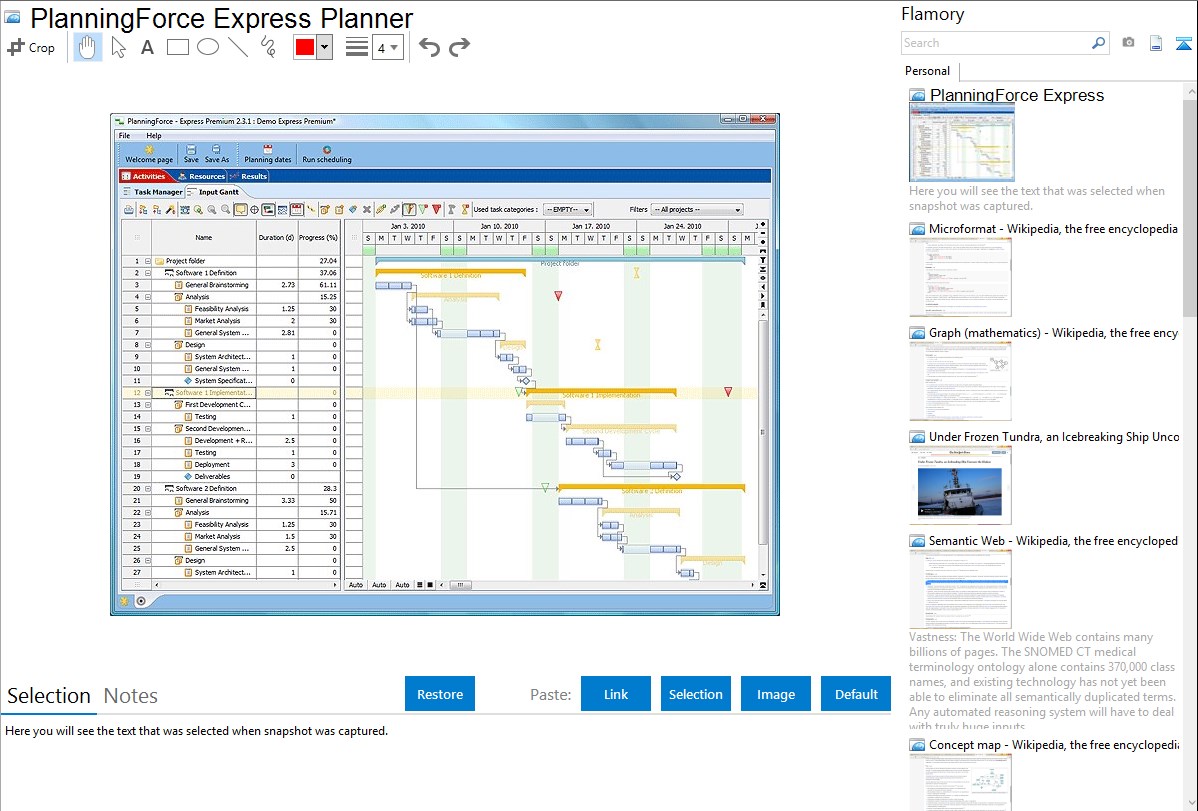Click the Selection paste button
The width and height of the screenshot is (1198, 811).
coord(696,694)
